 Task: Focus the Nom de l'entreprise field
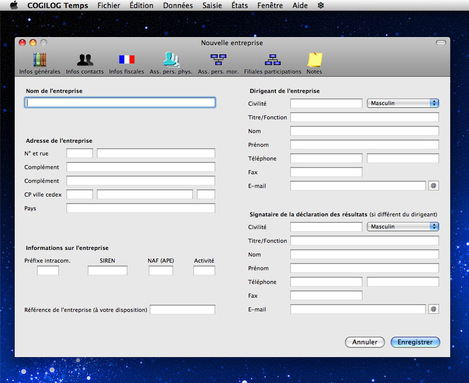tap(120, 102)
